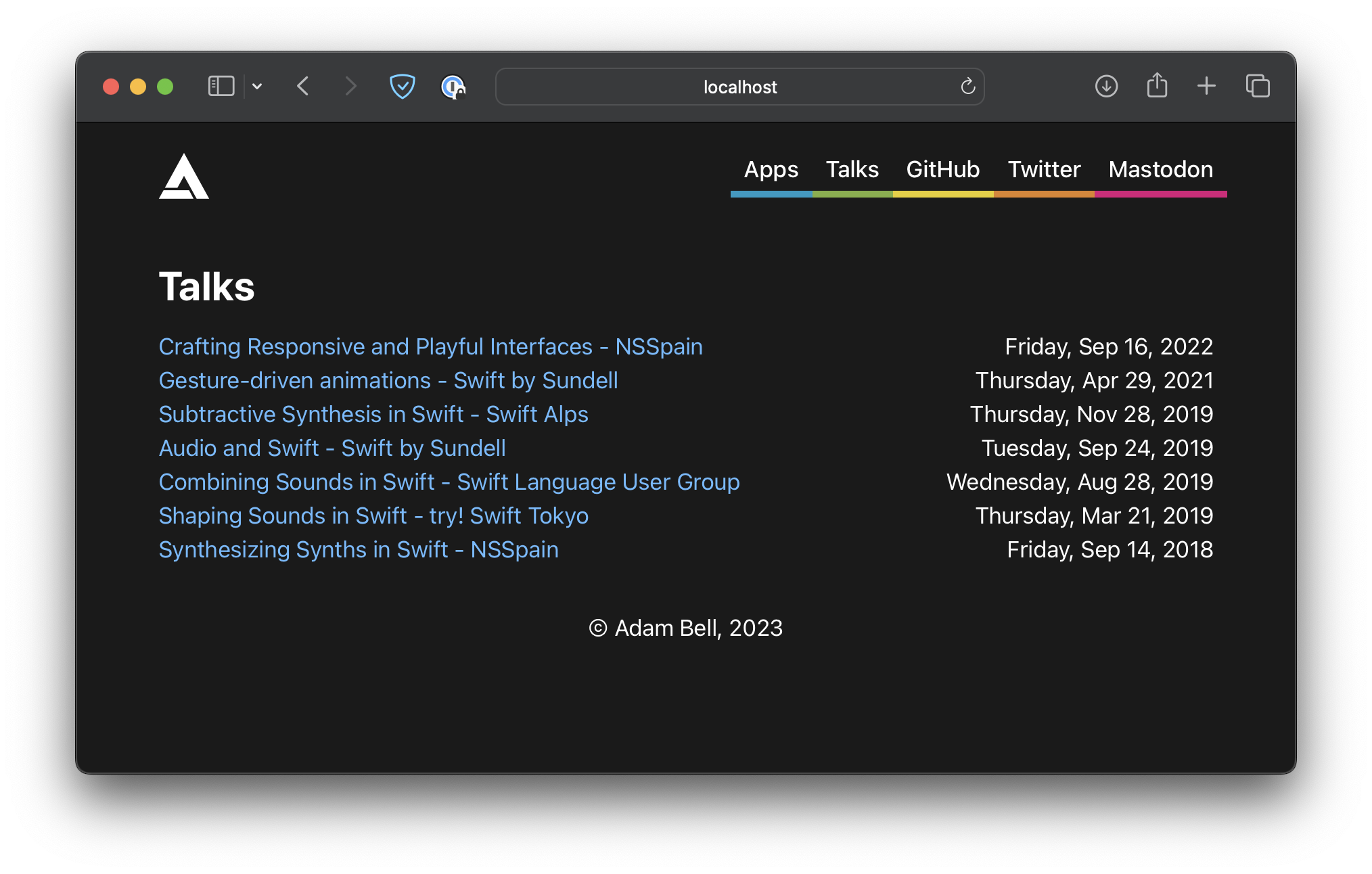Click the 1Password extension icon
The width and height of the screenshot is (1372, 874).
point(451,87)
